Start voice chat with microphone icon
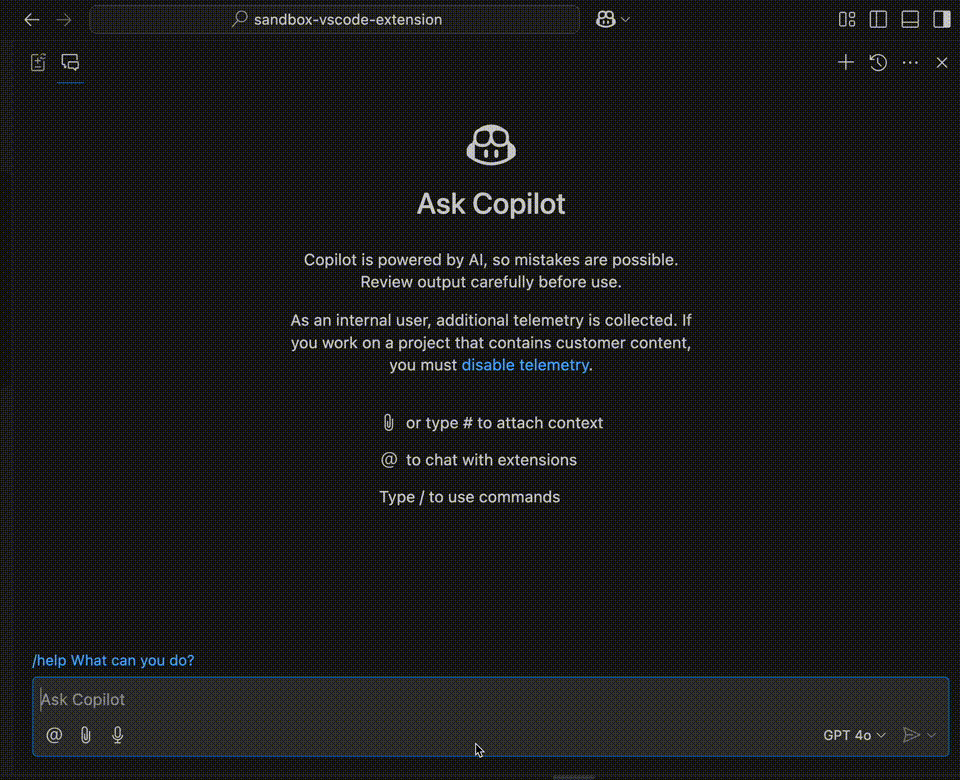 [118, 735]
